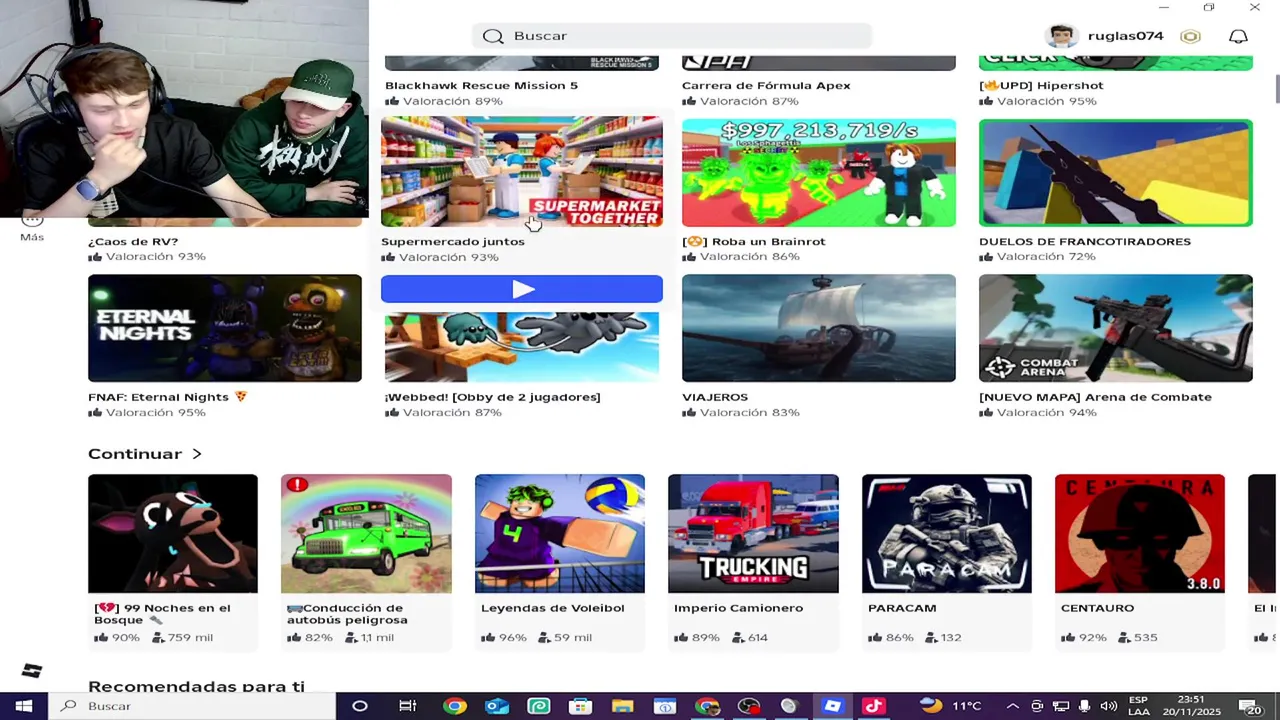Open the PARACAM card image
This screenshot has width=1280, height=720.
point(947,533)
